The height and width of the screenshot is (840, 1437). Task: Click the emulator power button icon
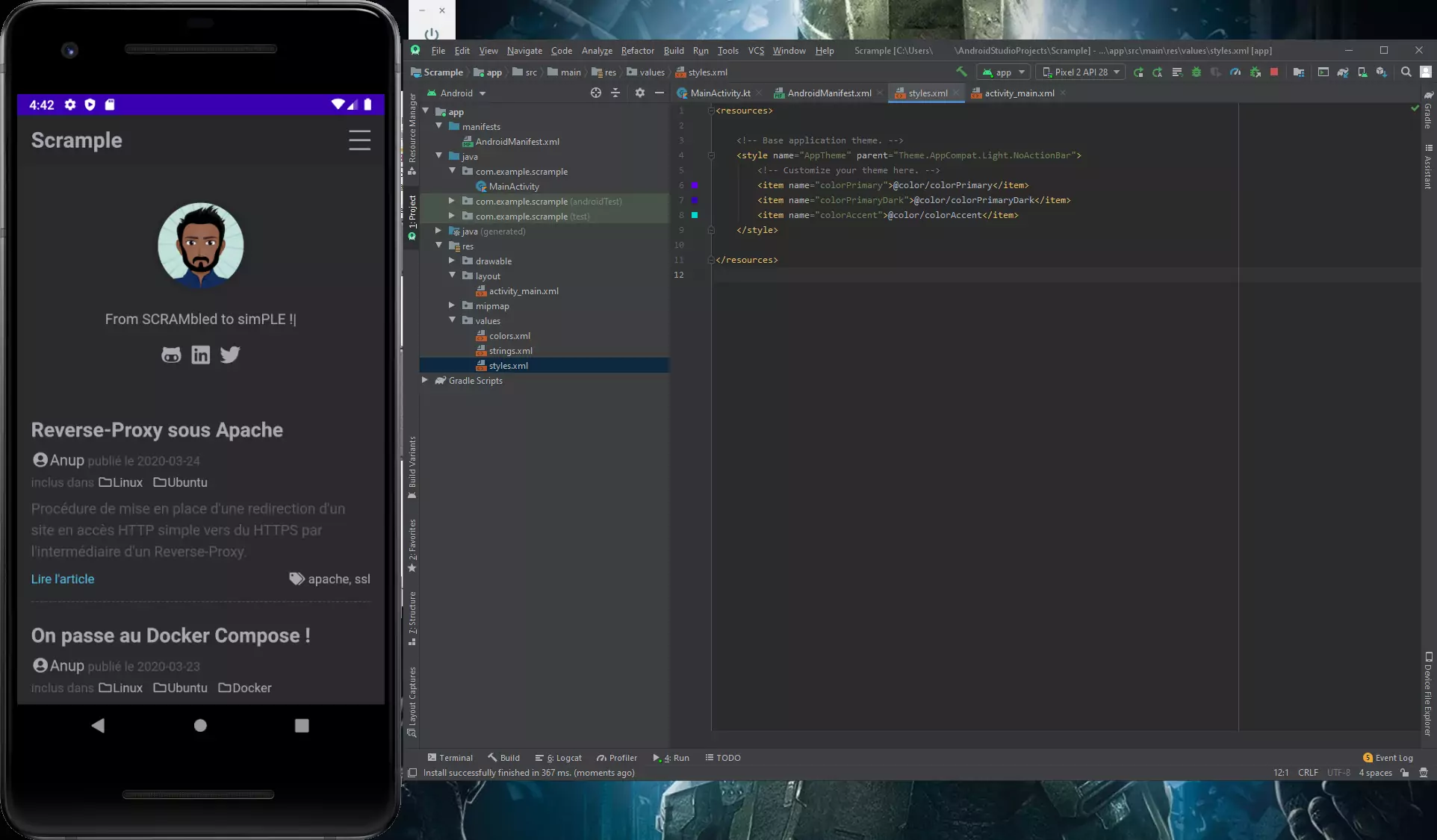432,34
